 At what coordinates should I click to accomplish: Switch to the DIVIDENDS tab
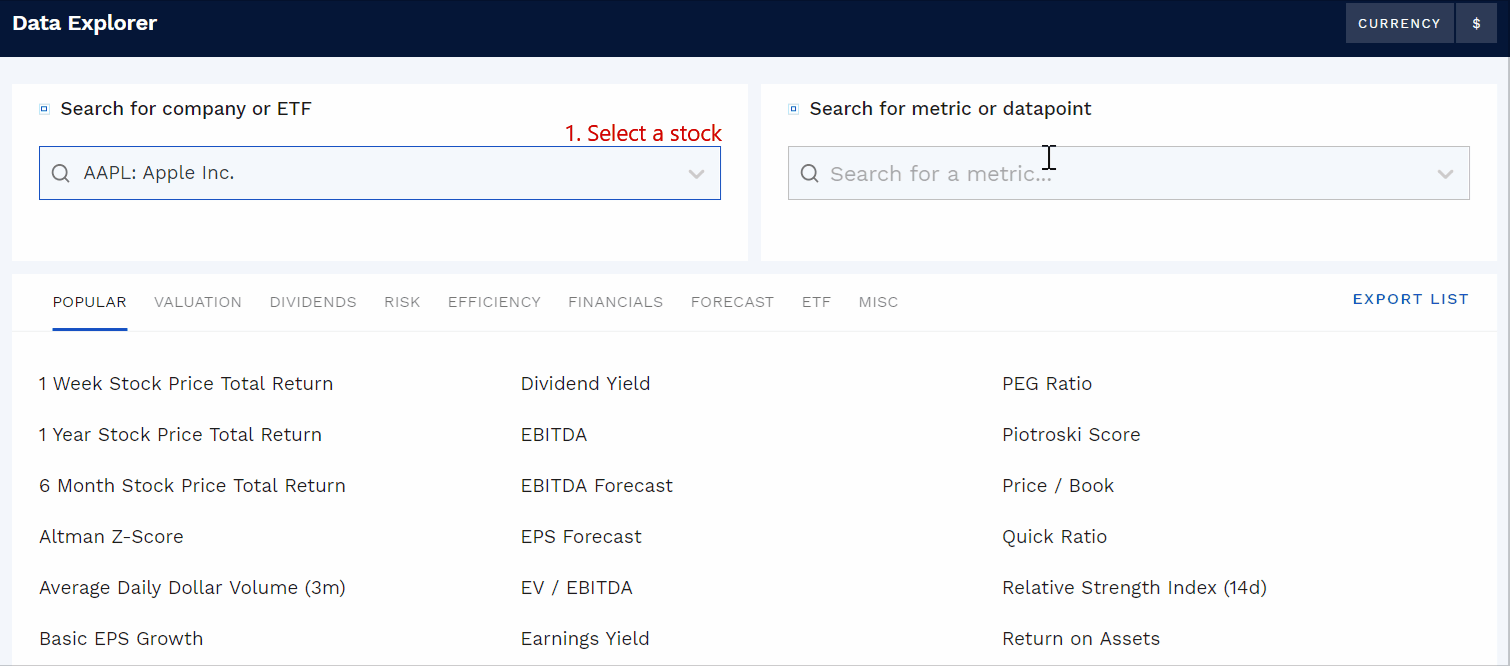(313, 302)
